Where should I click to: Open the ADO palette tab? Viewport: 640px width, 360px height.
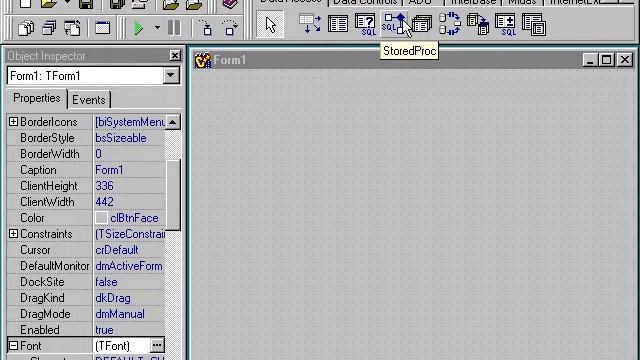tap(420, 2)
